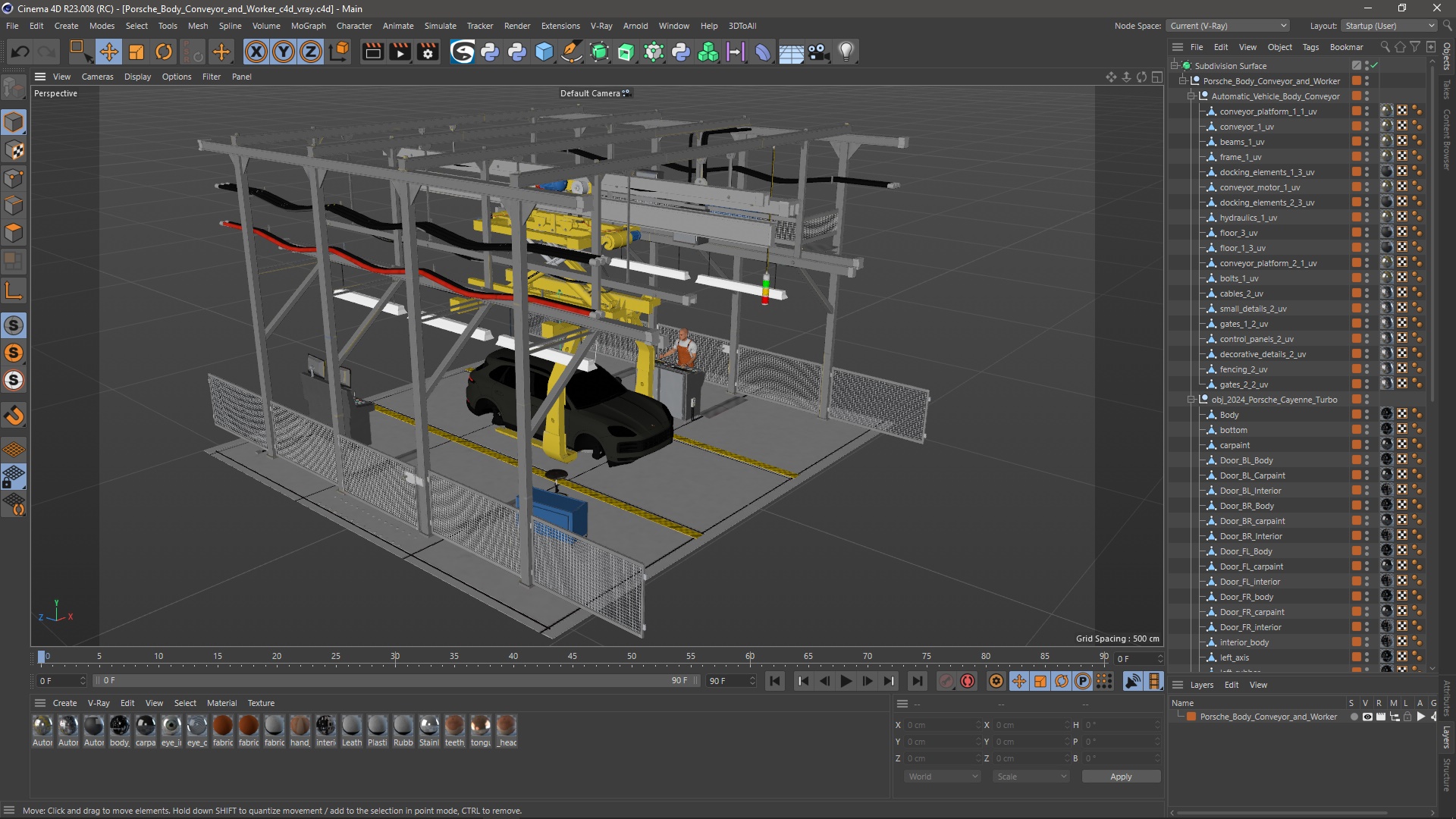Image resolution: width=1456 pixels, height=819 pixels.
Task: Add a Cube primitive object
Action: coord(544,52)
